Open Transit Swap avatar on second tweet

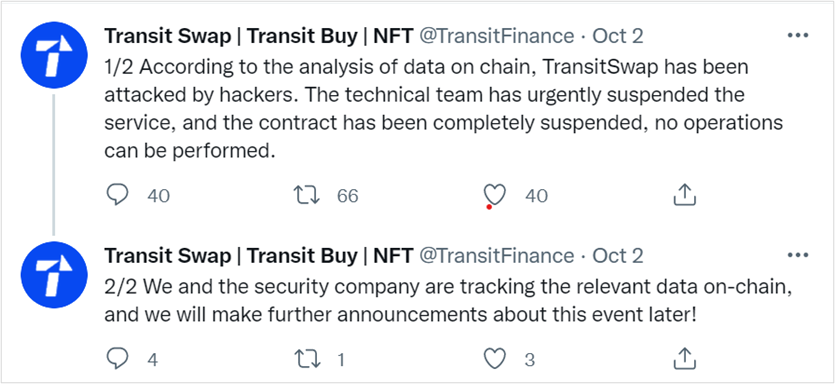[54, 275]
